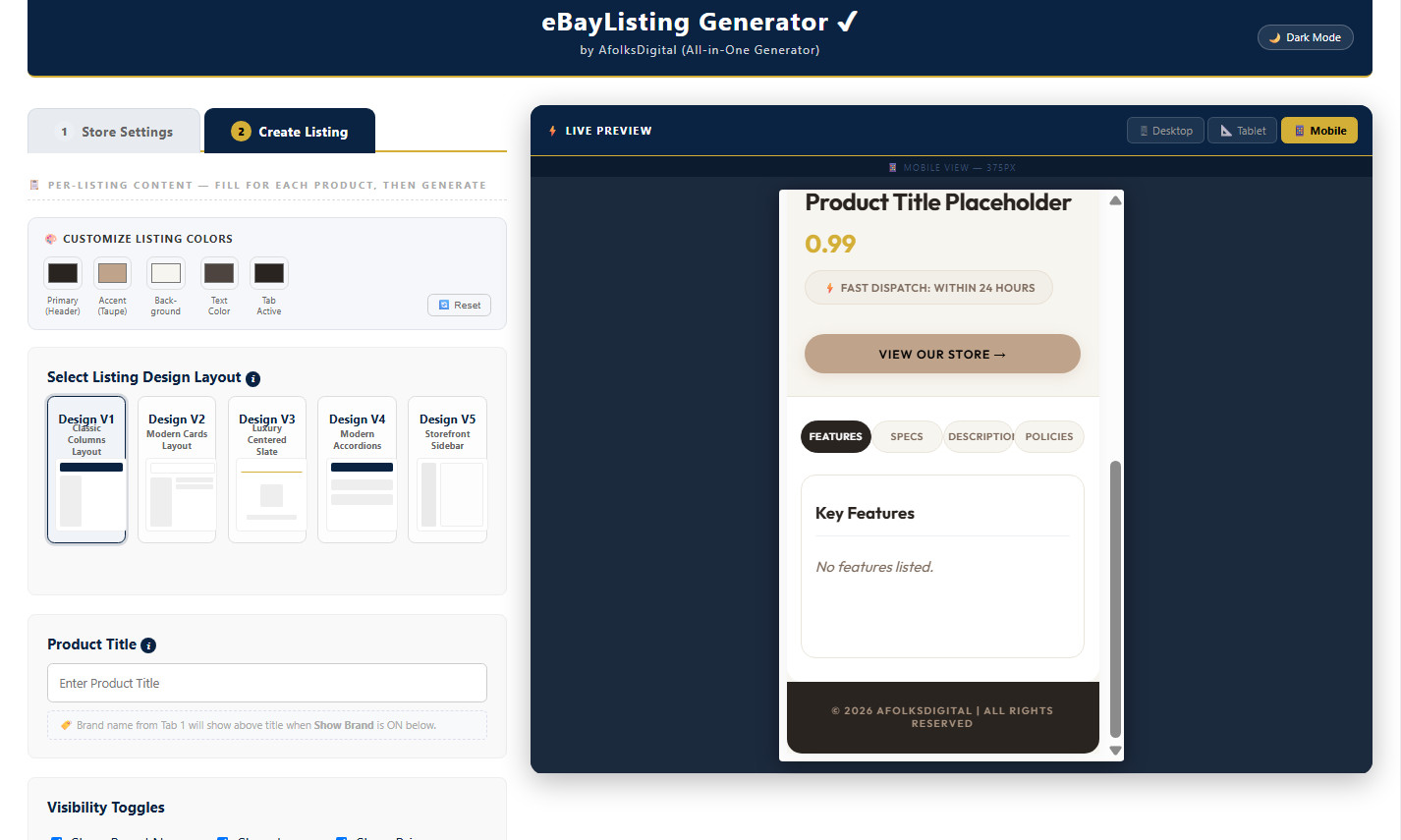Open the Features tab in preview
The height and width of the screenshot is (840, 1401).
coord(836,436)
